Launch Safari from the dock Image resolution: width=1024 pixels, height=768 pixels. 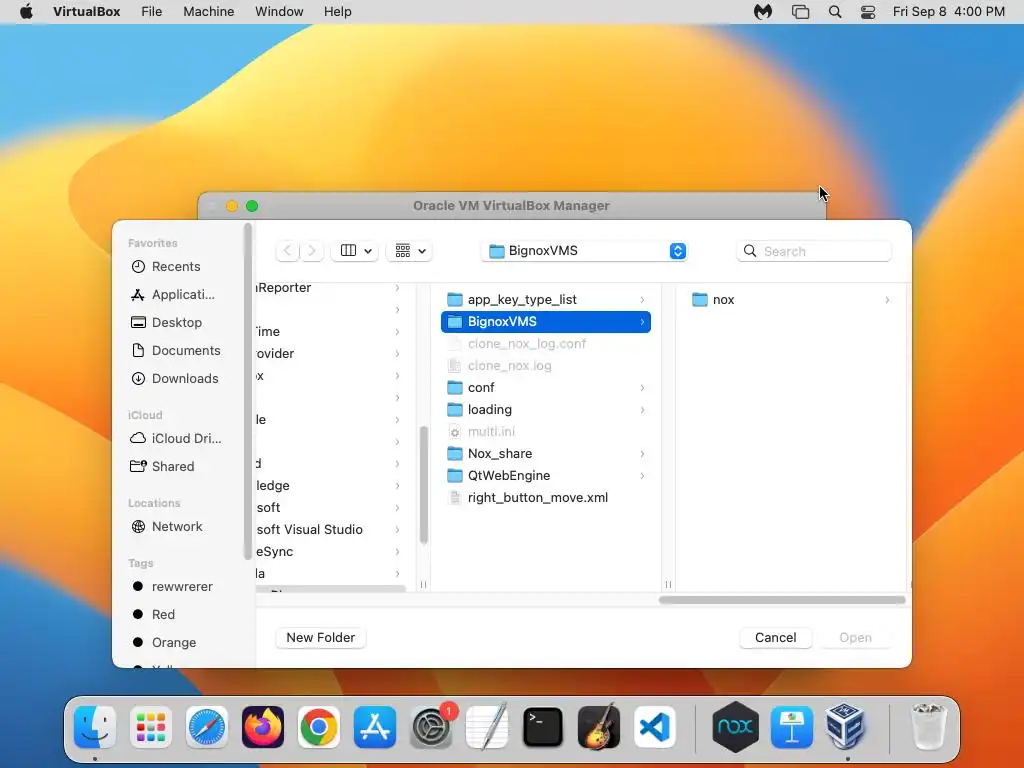[207, 727]
